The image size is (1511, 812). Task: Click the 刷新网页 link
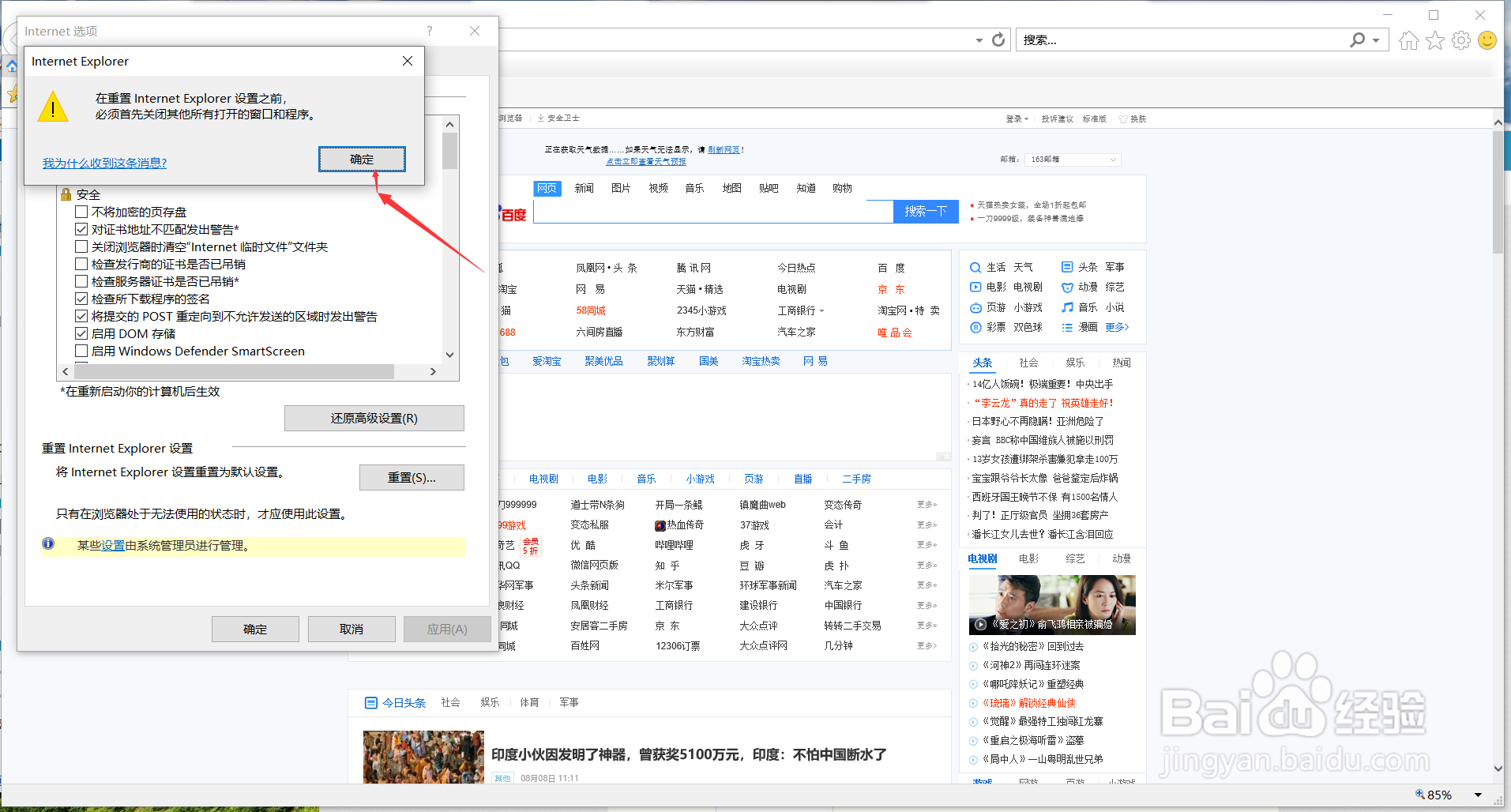pos(724,149)
